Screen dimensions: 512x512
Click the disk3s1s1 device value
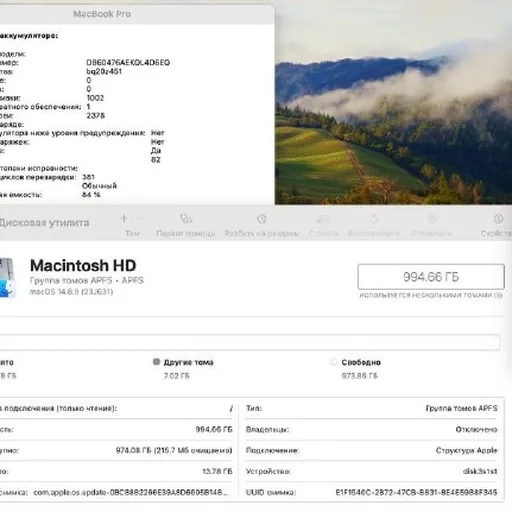click(480, 471)
